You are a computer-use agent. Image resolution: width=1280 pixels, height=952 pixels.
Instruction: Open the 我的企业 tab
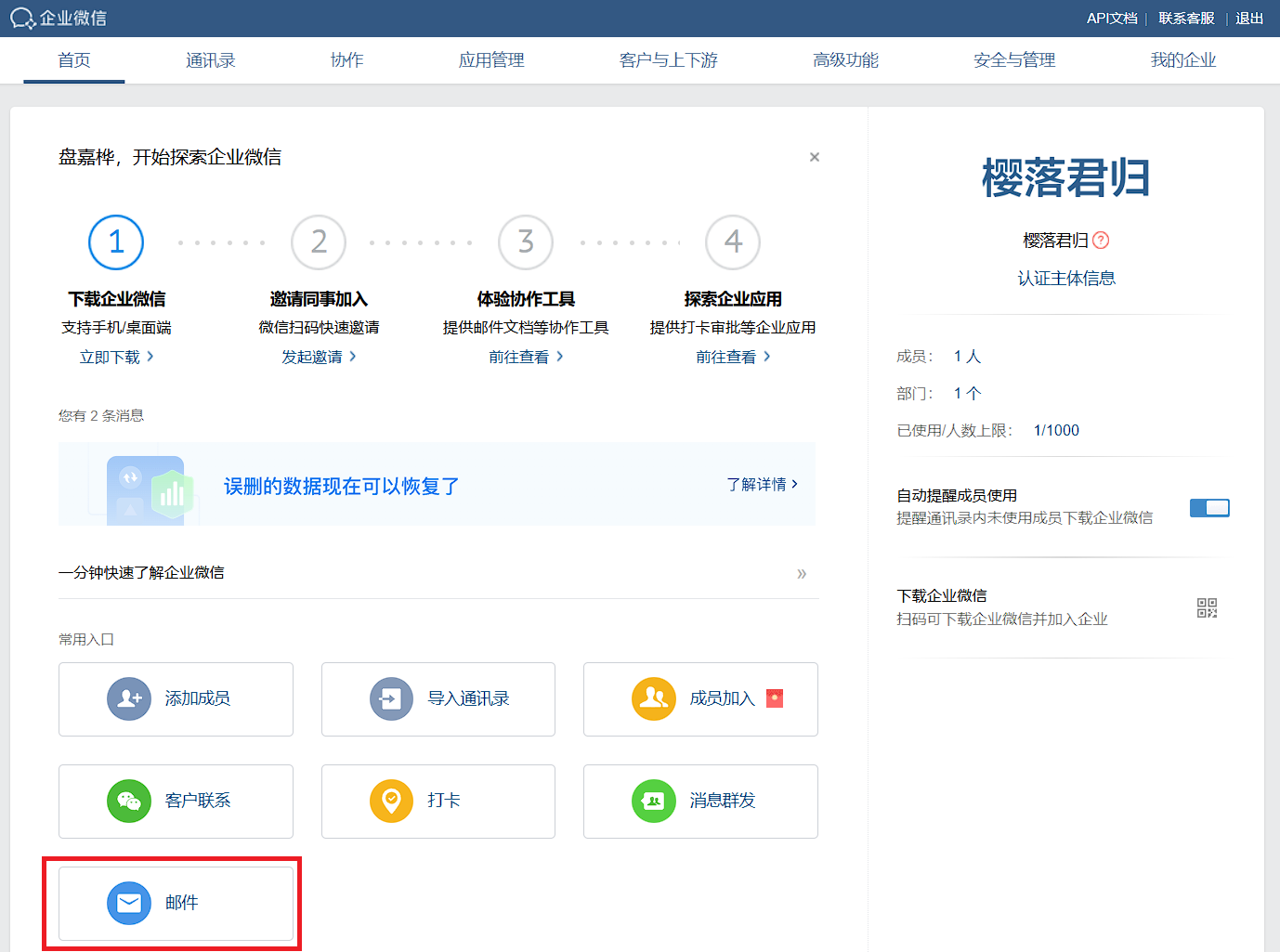[x=1183, y=60]
